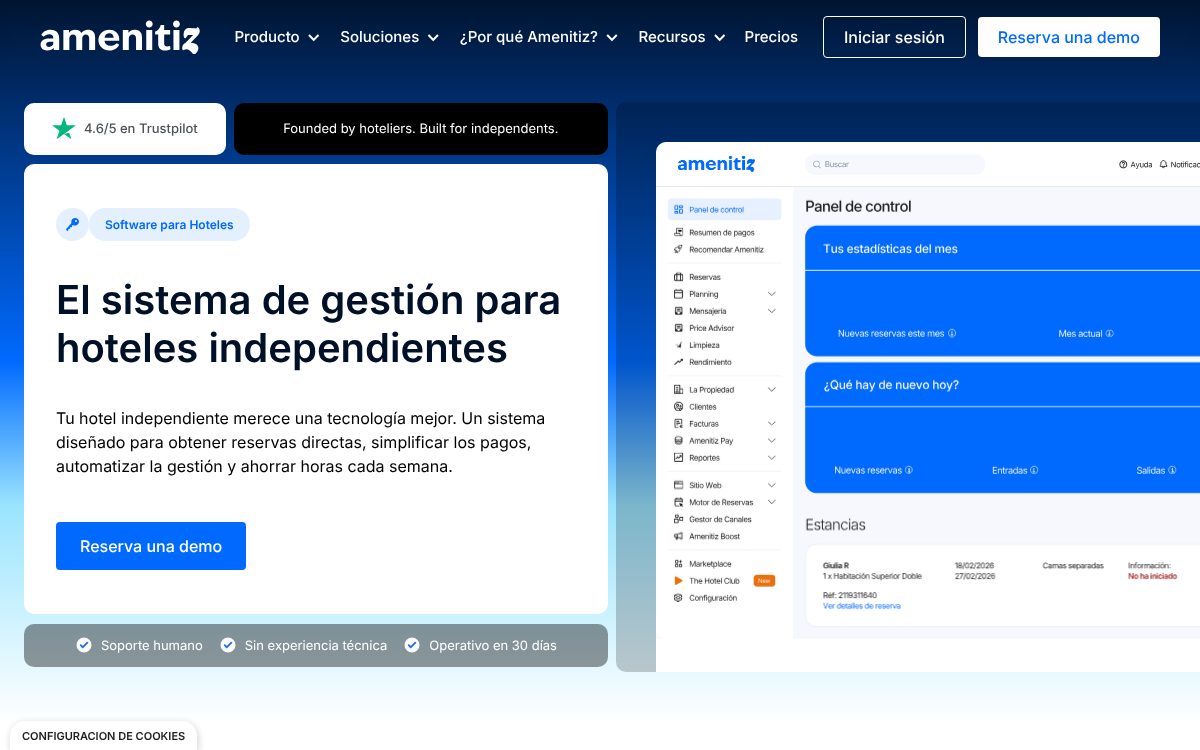Expand the Facturas chevron
Screen dimensions: 1200x750
click(x=772, y=424)
